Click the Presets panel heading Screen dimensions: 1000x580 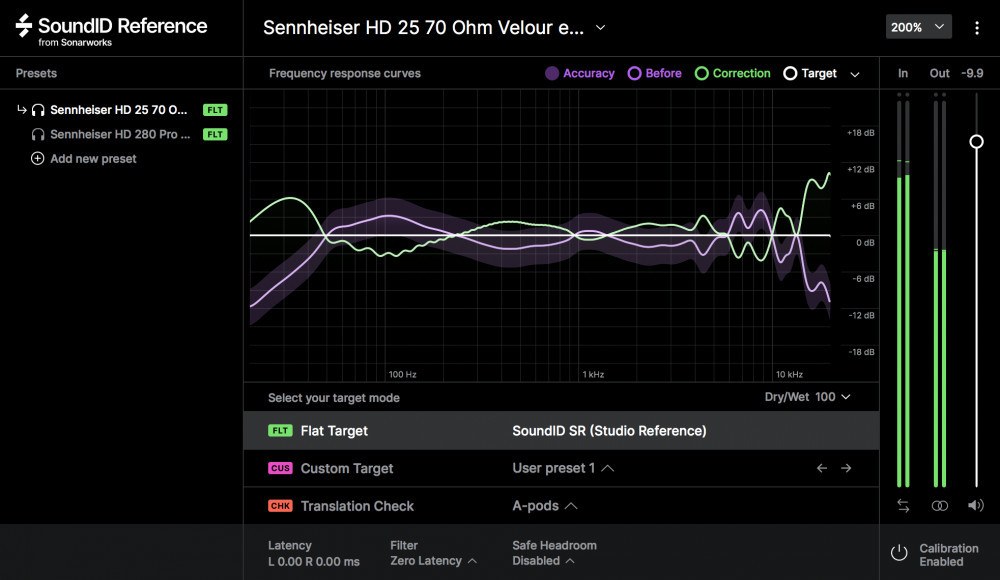(36, 73)
